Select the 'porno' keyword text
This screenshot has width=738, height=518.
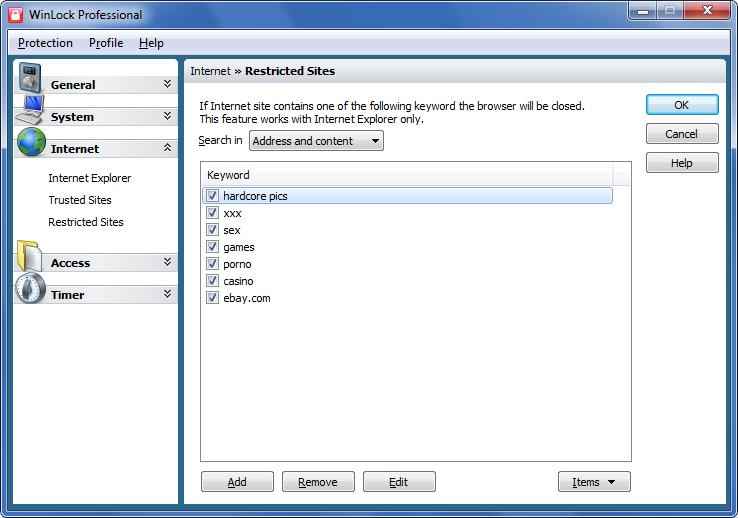coord(237,264)
